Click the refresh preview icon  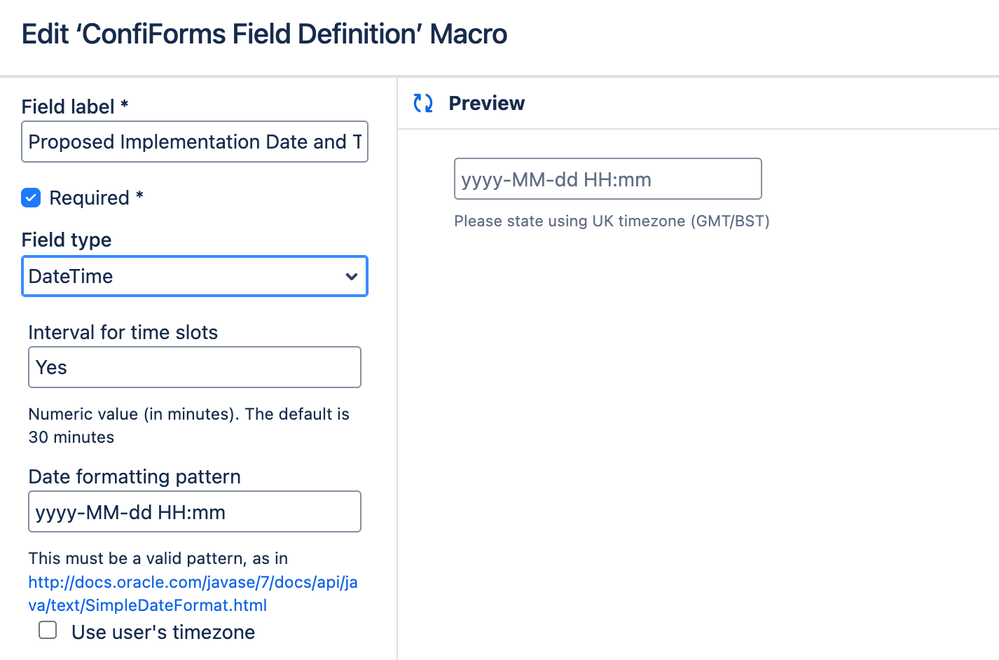pyautogui.click(x=423, y=103)
